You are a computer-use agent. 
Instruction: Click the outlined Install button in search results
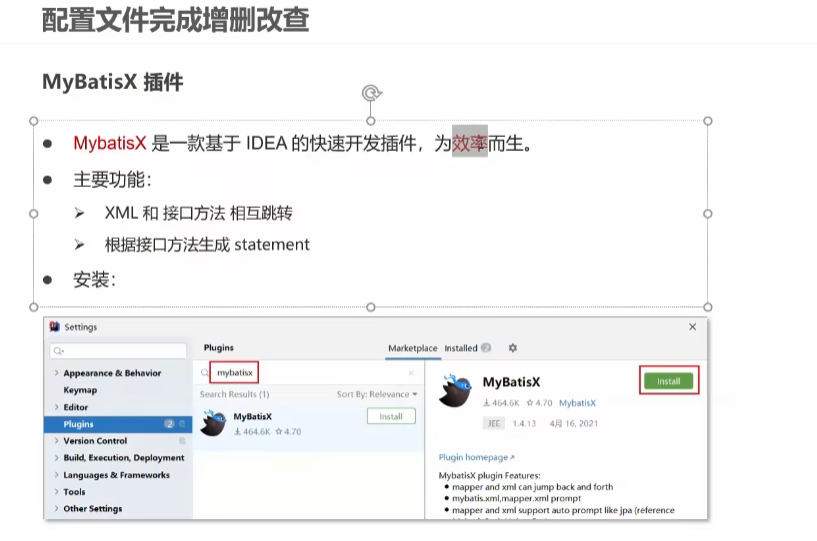point(391,416)
